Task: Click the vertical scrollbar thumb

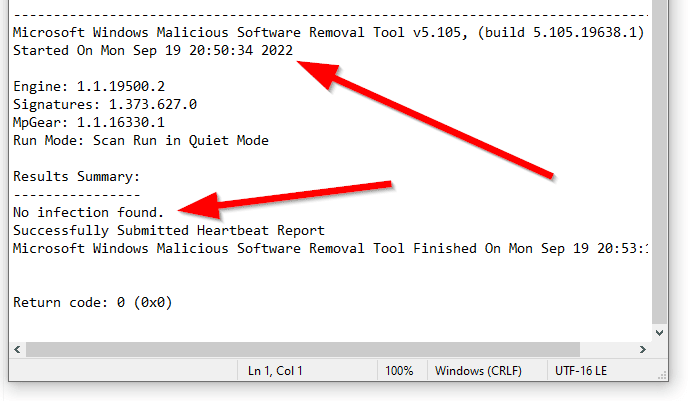Action: pos(659,161)
